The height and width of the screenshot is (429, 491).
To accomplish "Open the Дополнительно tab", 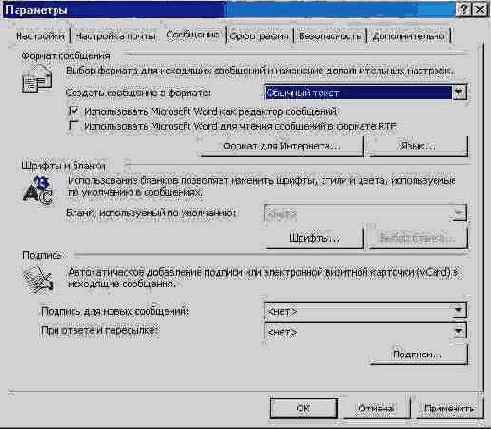I will point(408,36).
